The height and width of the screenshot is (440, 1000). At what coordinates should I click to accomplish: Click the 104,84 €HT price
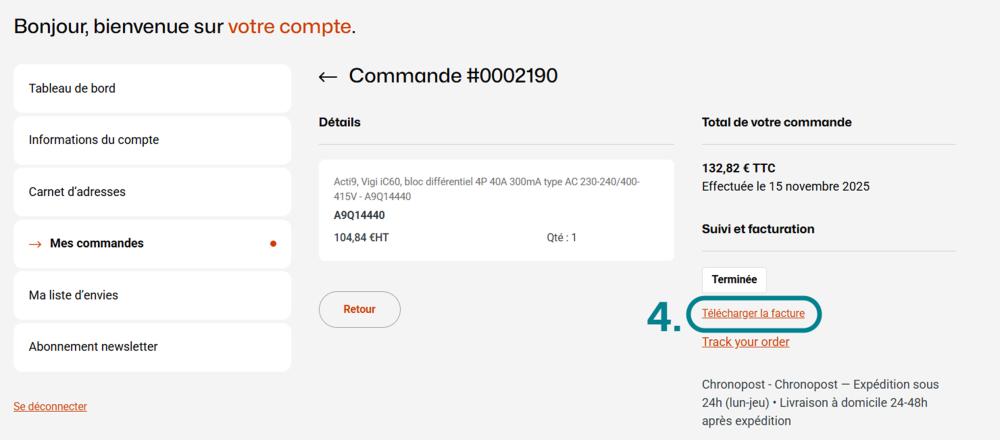tap(361, 238)
